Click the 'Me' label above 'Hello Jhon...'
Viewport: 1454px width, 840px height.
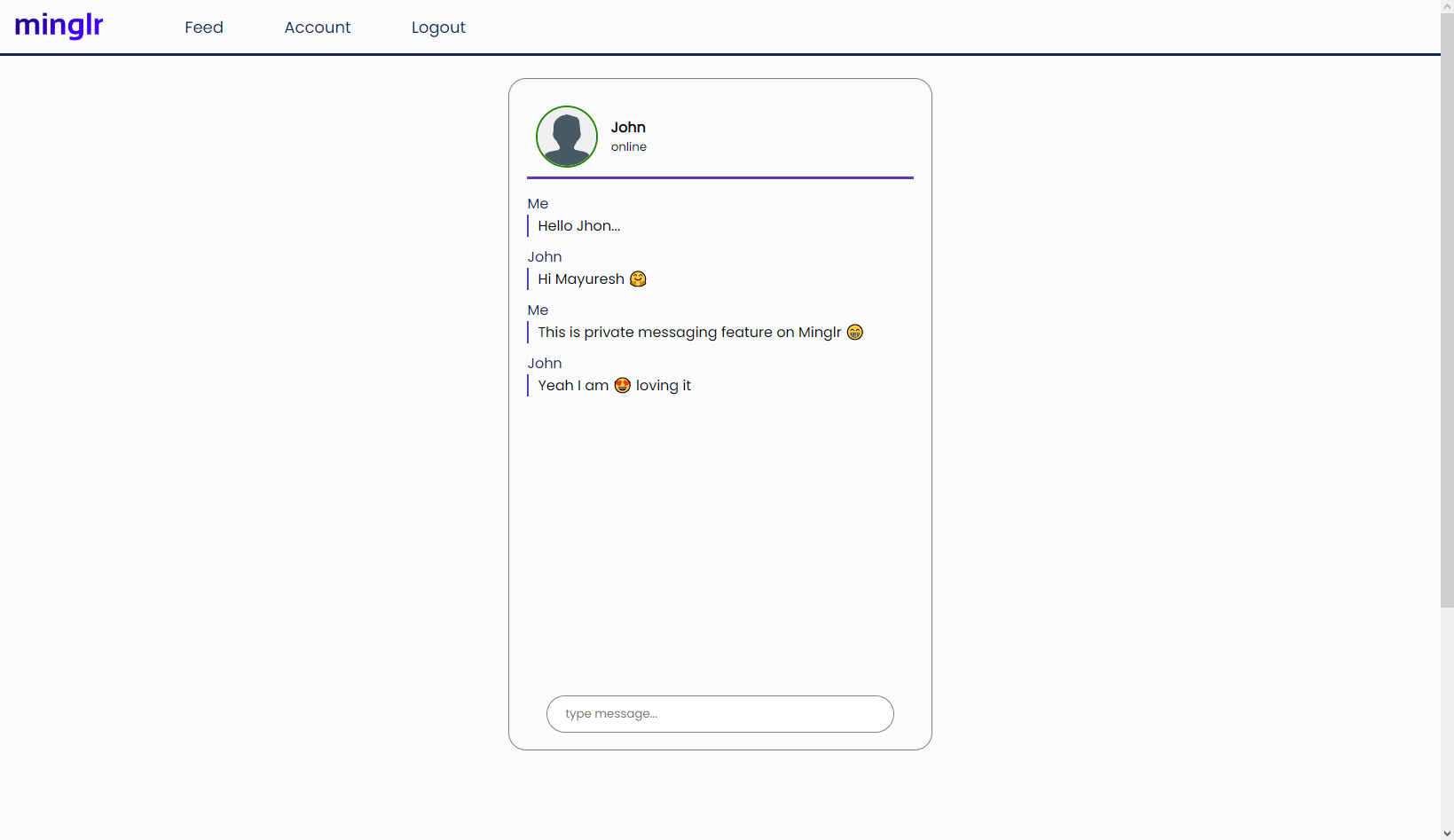point(538,204)
